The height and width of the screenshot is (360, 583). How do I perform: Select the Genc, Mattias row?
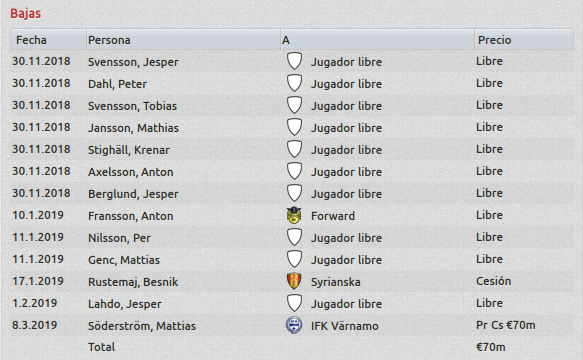point(292,259)
